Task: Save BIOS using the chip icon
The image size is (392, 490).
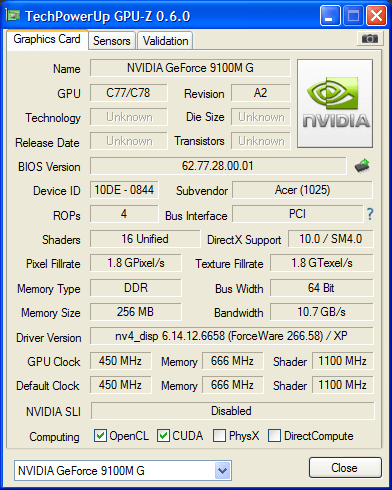Action: [x=362, y=166]
